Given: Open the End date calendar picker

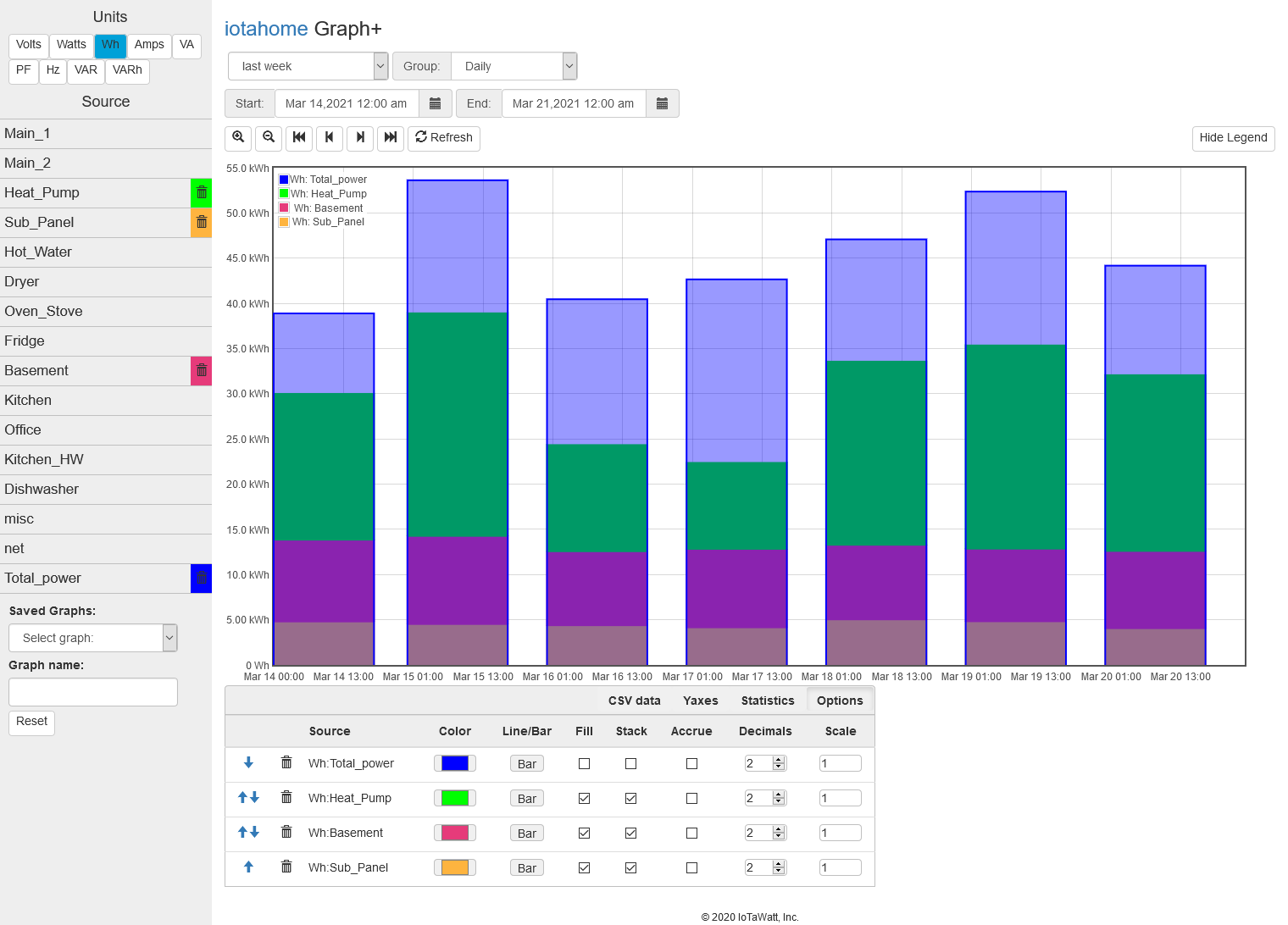Looking at the screenshot, I should pyautogui.click(x=663, y=103).
